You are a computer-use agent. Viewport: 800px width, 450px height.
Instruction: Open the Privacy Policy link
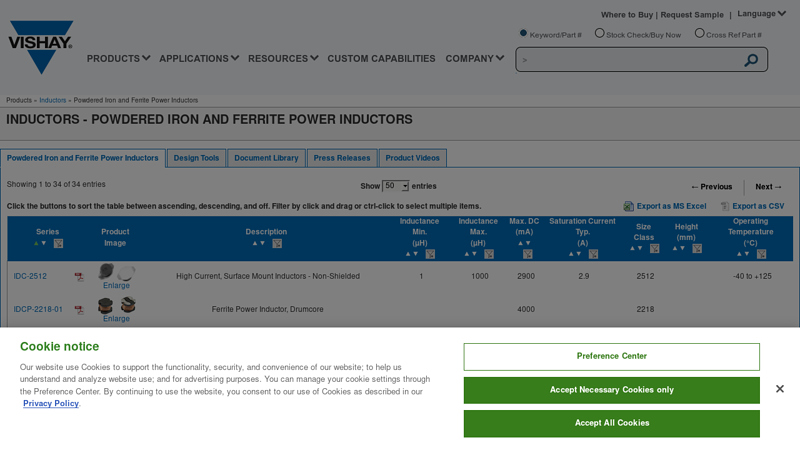51,404
